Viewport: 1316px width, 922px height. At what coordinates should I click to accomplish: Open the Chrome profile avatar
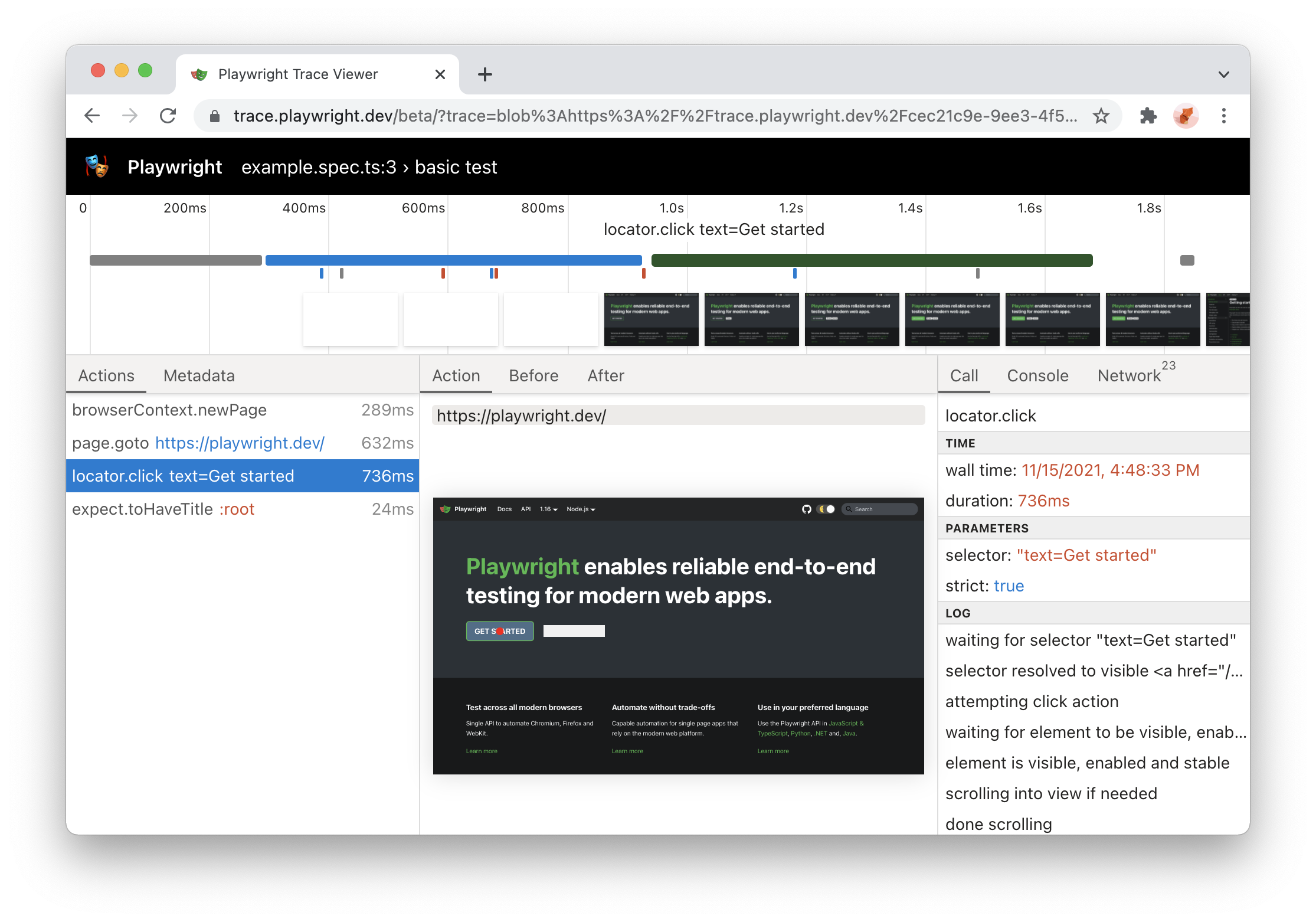click(1186, 116)
